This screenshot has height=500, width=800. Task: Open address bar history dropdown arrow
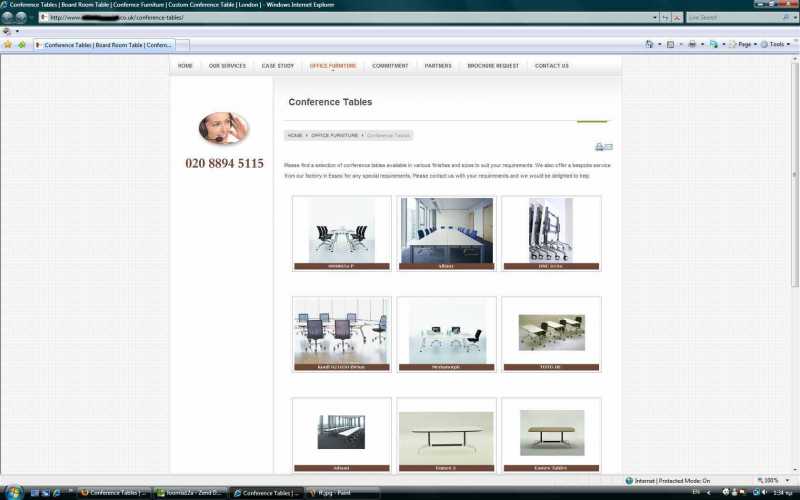(x=655, y=17)
